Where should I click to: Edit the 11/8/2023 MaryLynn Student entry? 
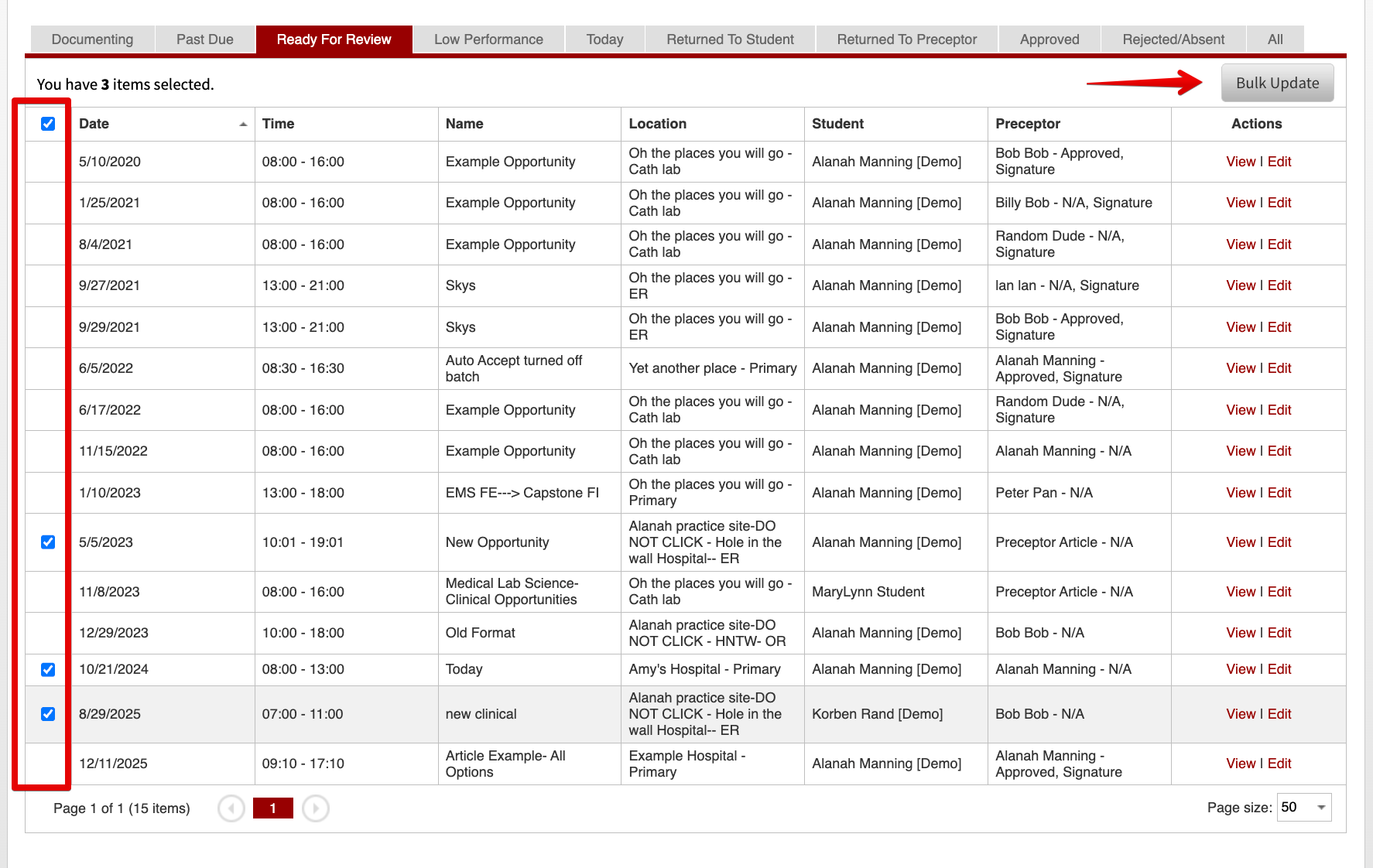[1279, 592]
